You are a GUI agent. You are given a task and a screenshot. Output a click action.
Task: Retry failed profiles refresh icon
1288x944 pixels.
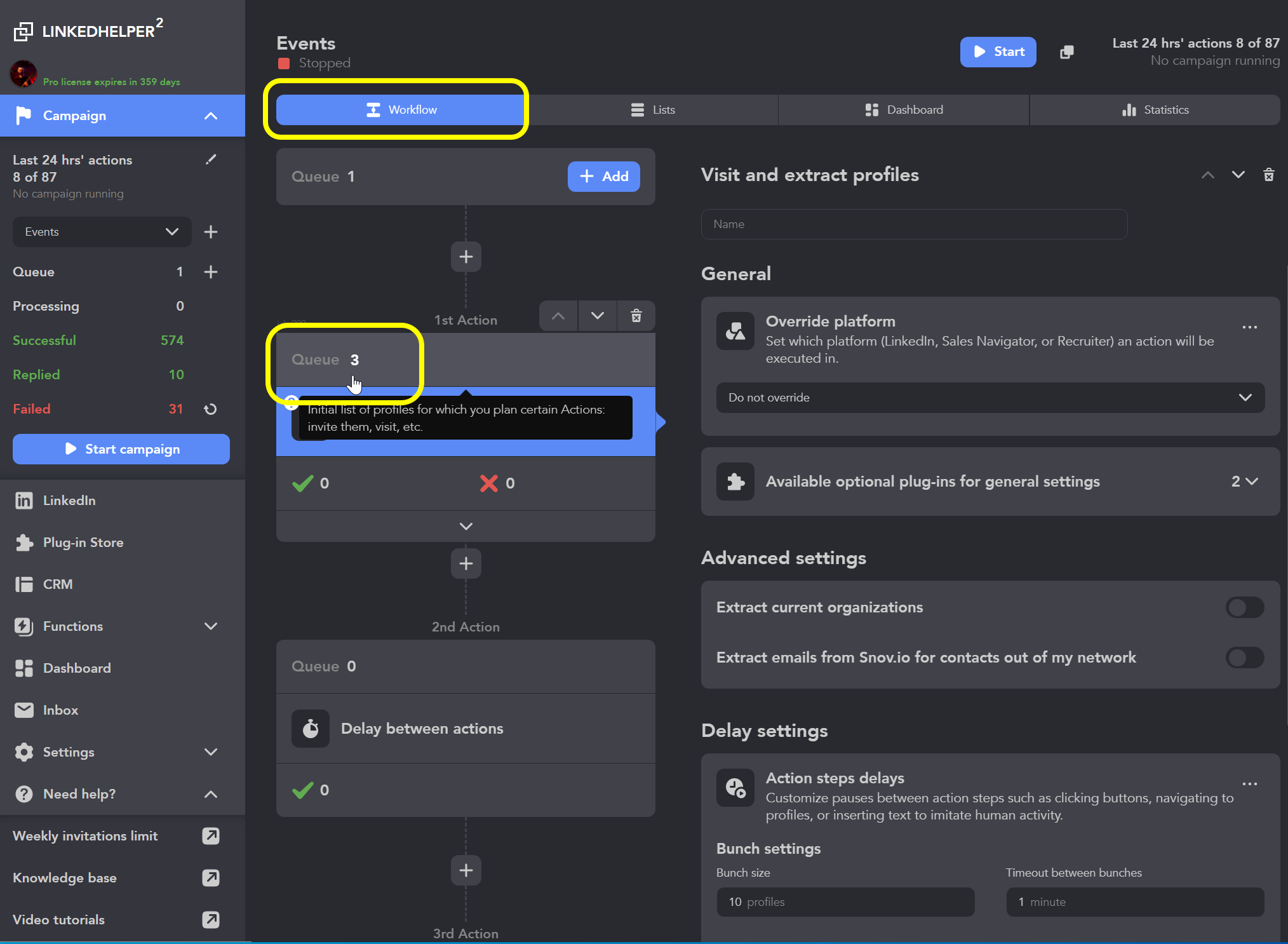pyautogui.click(x=211, y=409)
